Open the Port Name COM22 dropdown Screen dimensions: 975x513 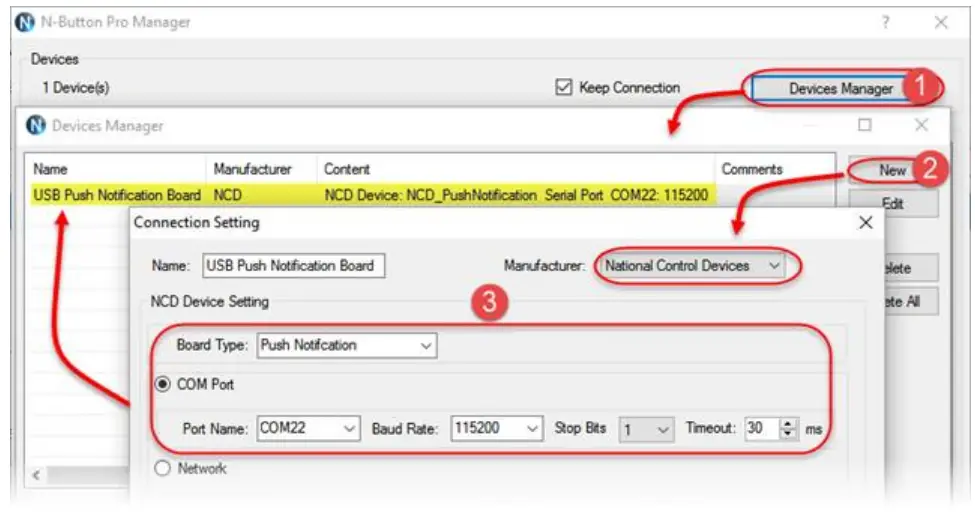308,428
